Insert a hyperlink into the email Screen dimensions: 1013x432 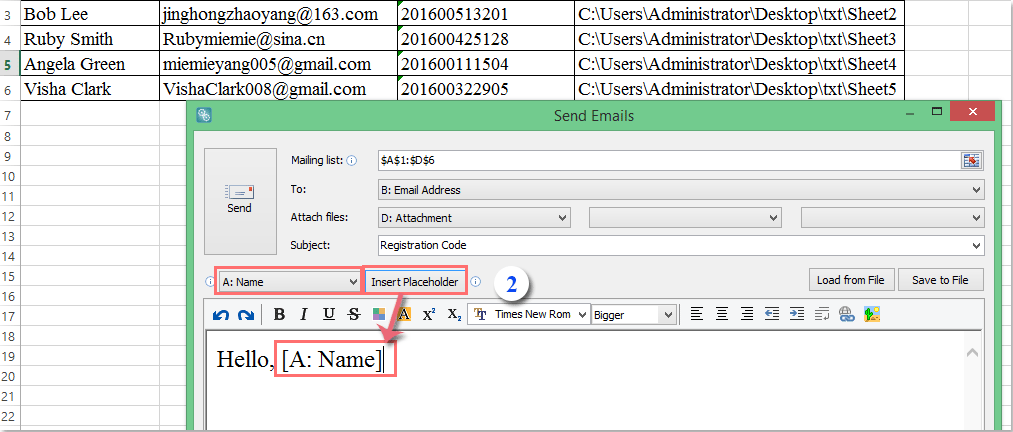(846, 314)
